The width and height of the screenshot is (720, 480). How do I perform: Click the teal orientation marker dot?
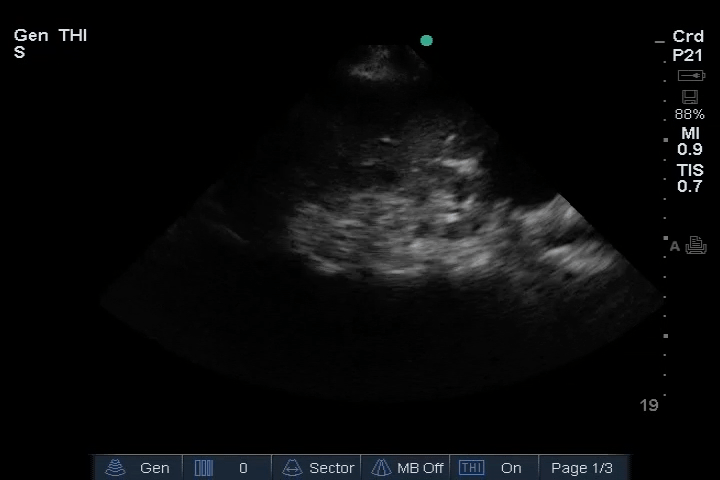click(427, 41)
